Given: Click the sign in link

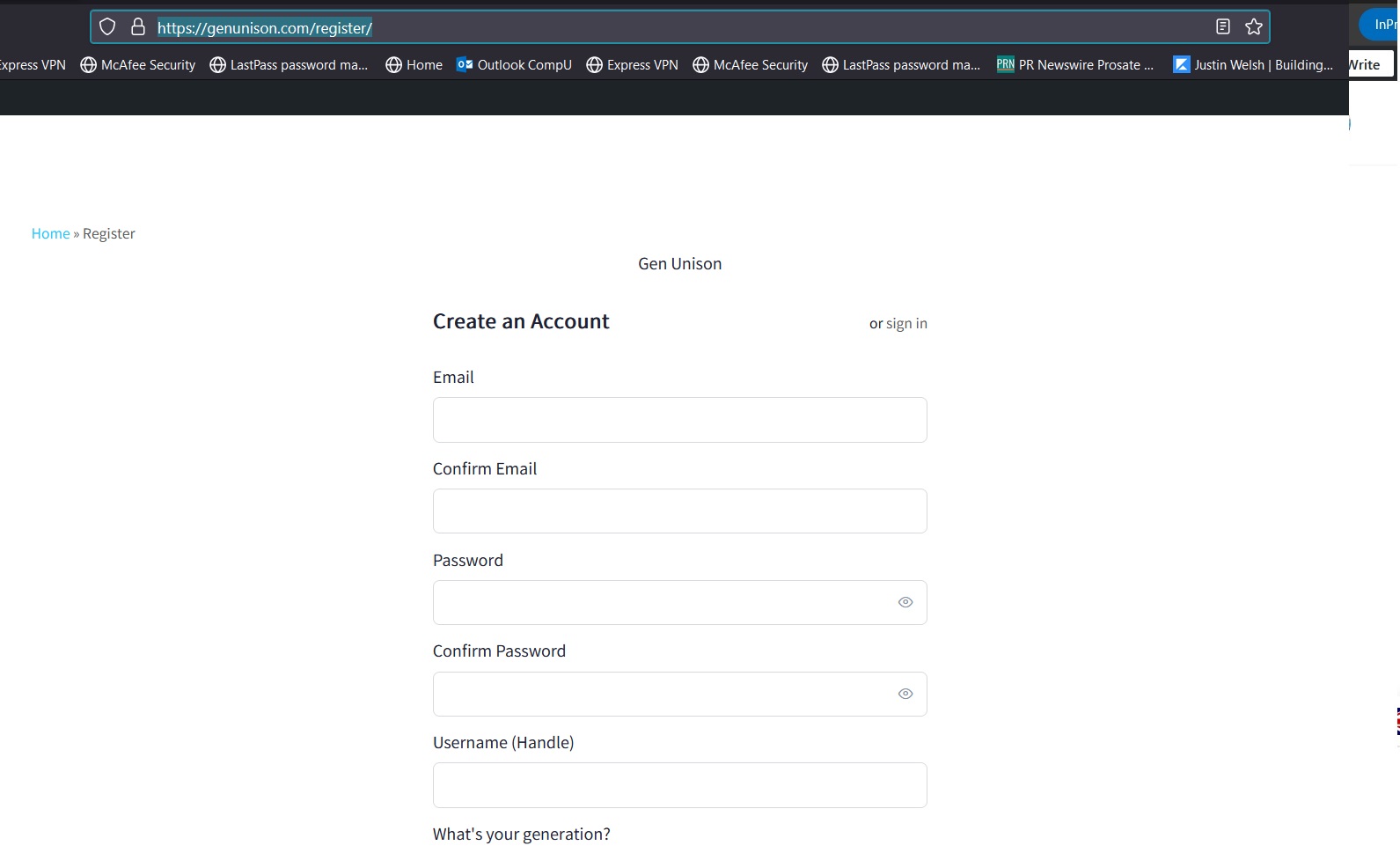Looking at the screenshot, I should click(x=905, y=324).
